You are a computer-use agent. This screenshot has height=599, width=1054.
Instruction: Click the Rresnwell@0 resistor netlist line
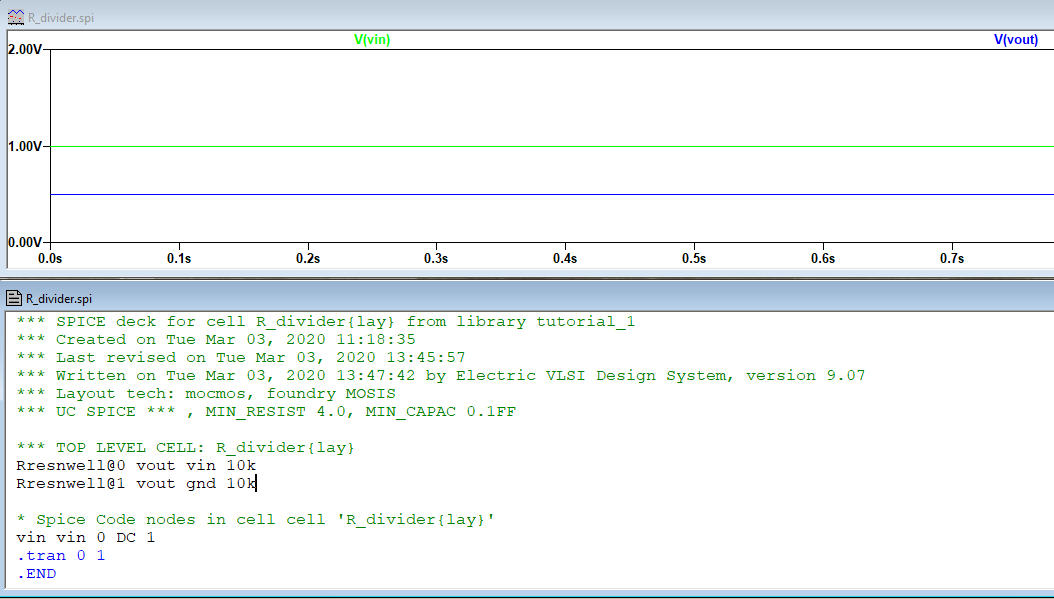coord(136,465)
